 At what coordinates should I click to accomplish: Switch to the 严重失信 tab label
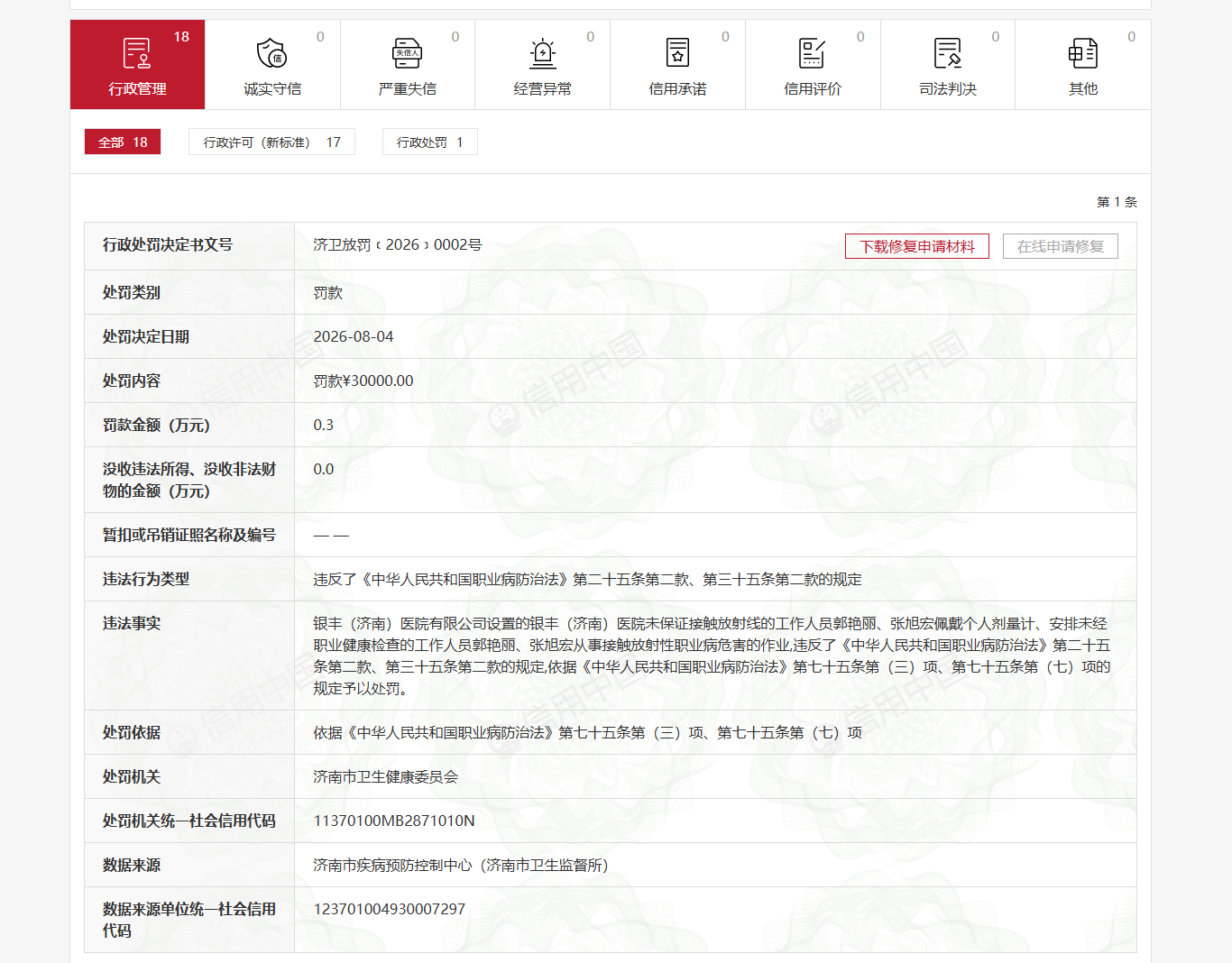(x=408, y=89)
